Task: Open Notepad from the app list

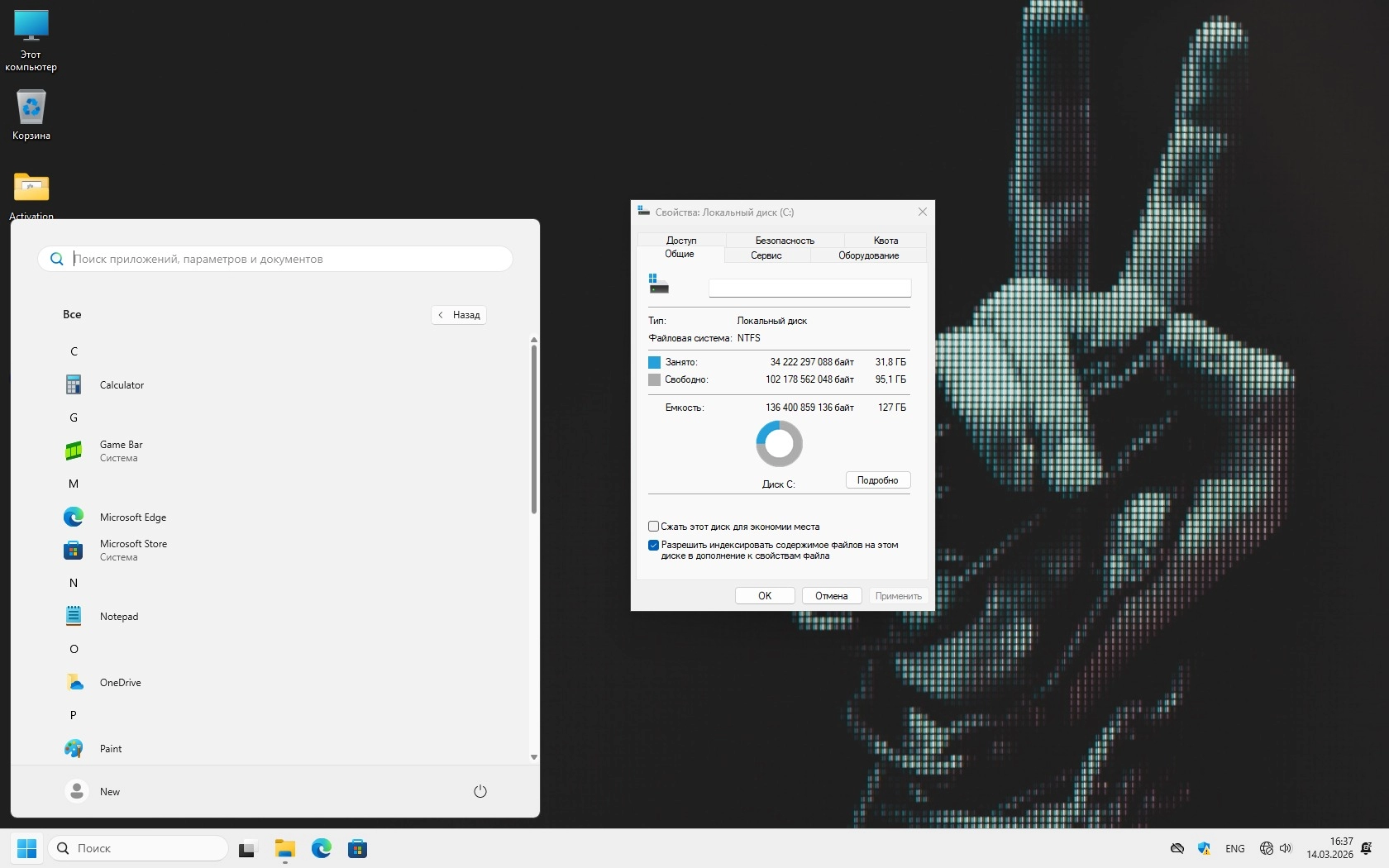Action: pos(118,617)
